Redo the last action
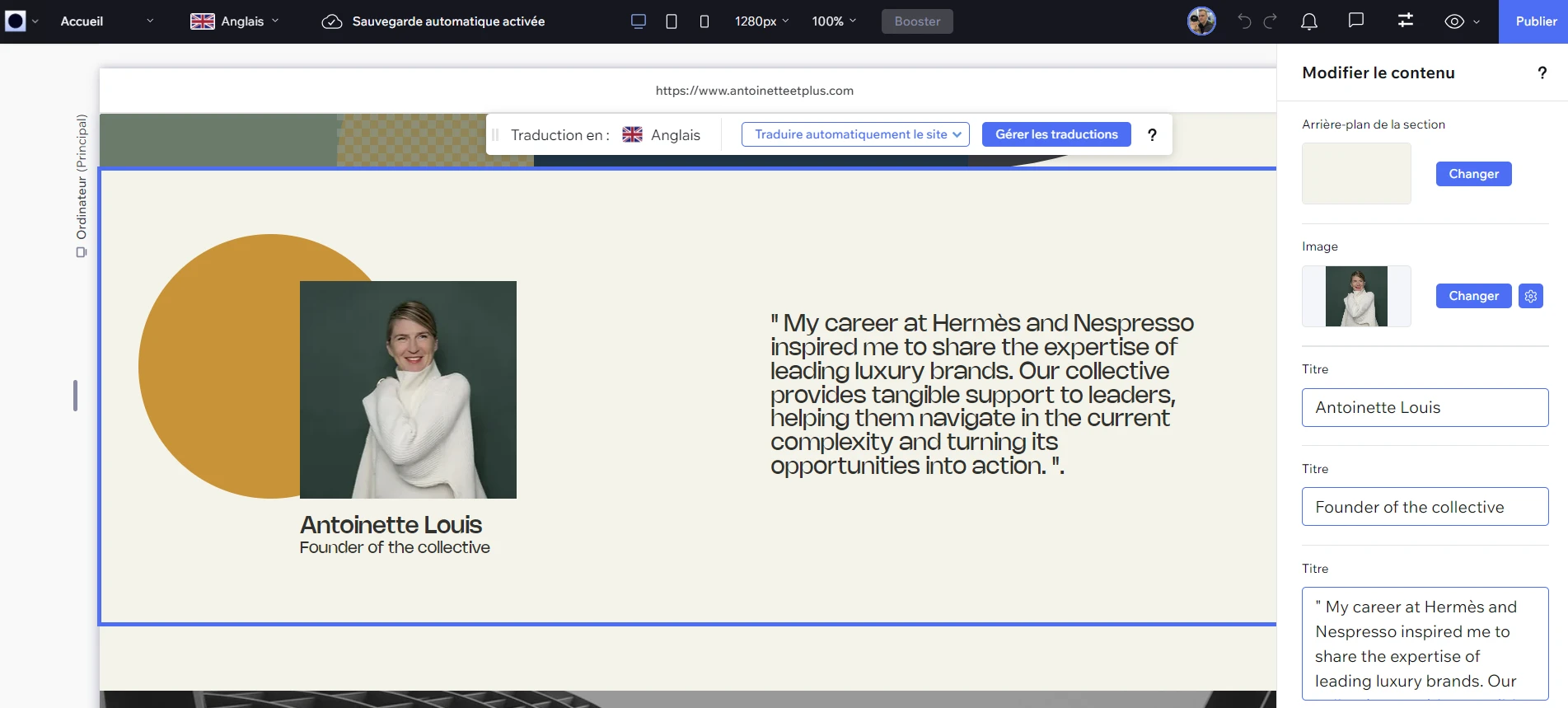This screenshot has width=1568, height=708. [1271, 21]
